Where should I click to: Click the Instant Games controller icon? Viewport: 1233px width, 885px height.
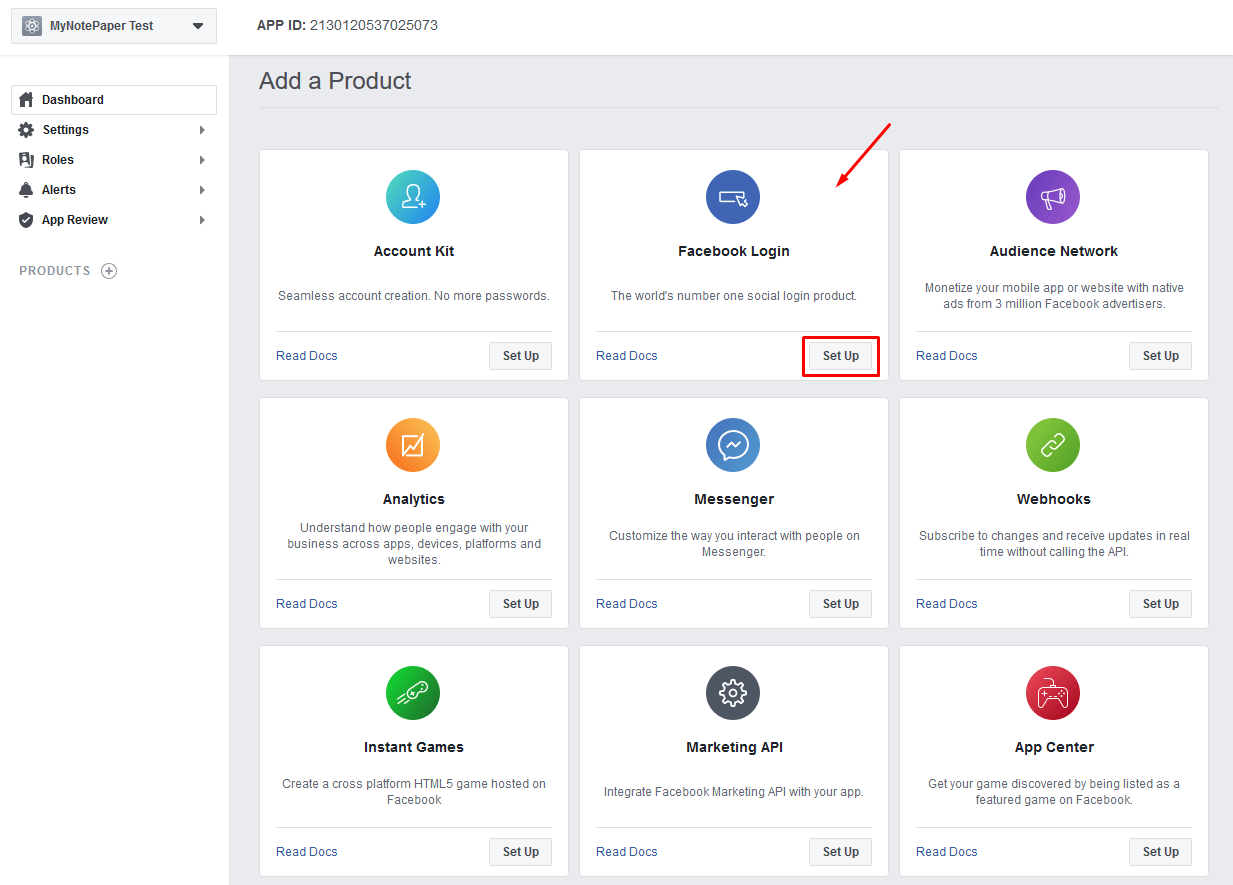click(x=413, y=693)
